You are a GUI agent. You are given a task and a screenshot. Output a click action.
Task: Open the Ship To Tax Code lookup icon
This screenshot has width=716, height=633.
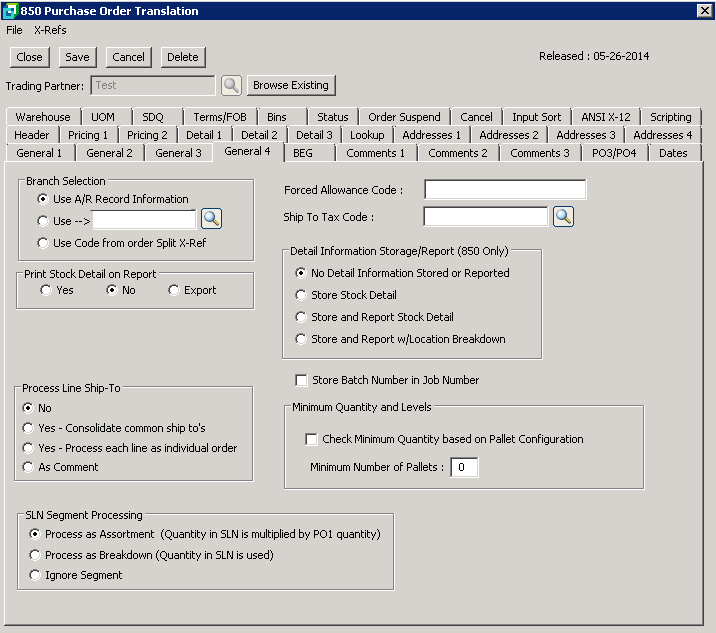tap(563, 217)
